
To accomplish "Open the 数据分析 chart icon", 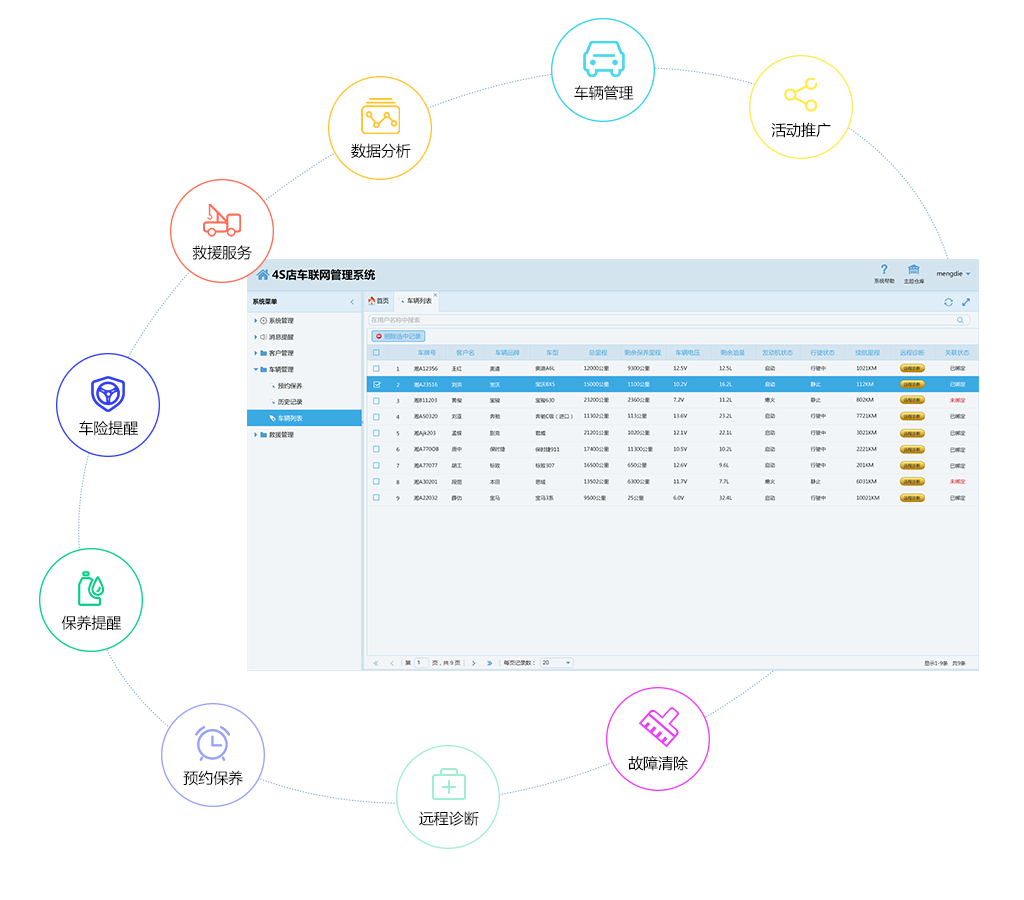I will tap(380, 116).
